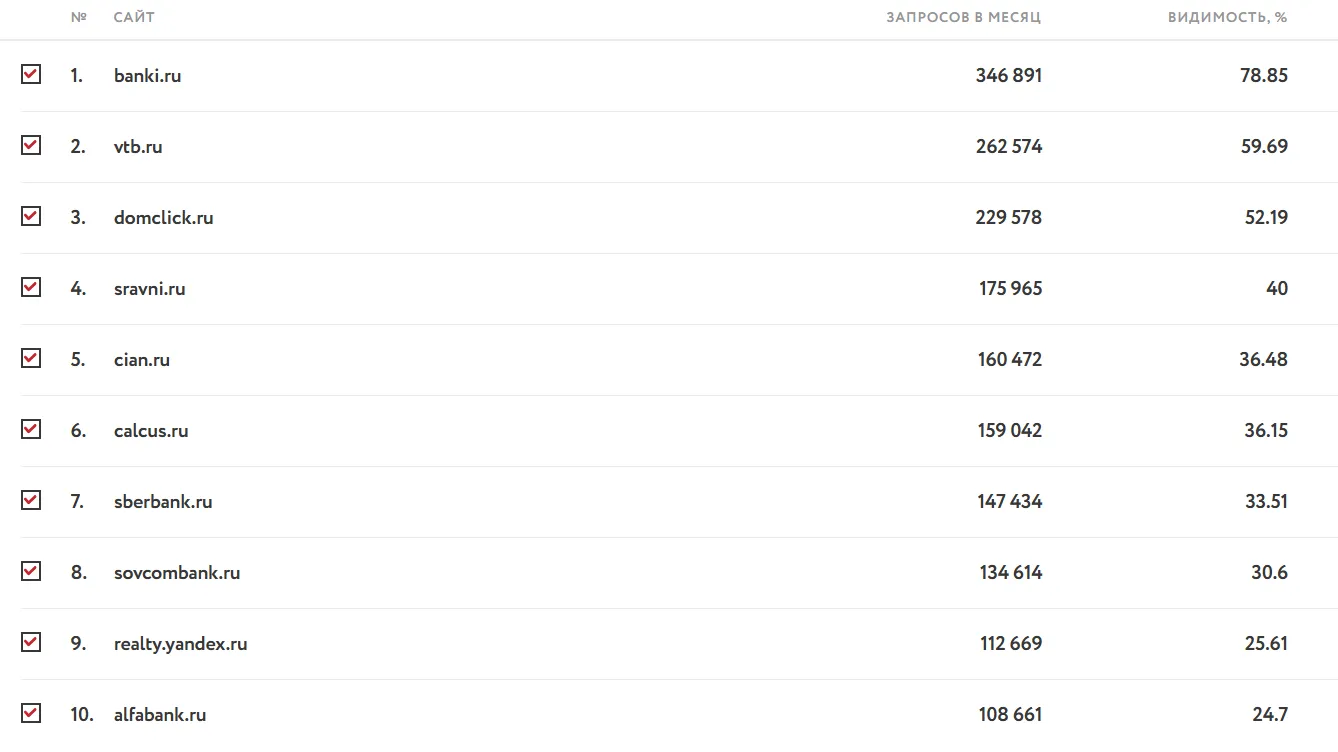Toggle checkbox for vtb.ru
The image size is (1338, 752).
[31, 145]
